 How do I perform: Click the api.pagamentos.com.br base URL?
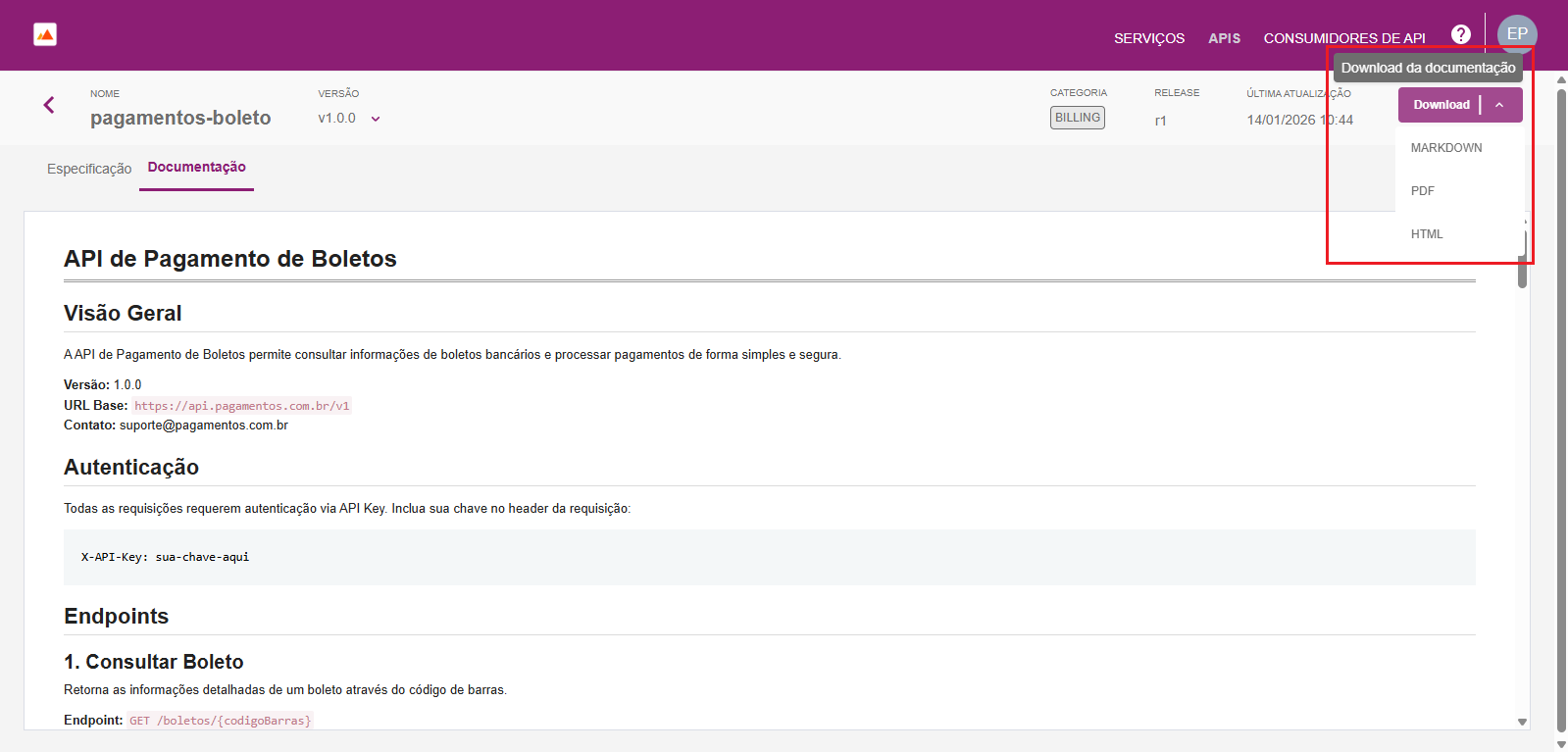click(241, 406)
